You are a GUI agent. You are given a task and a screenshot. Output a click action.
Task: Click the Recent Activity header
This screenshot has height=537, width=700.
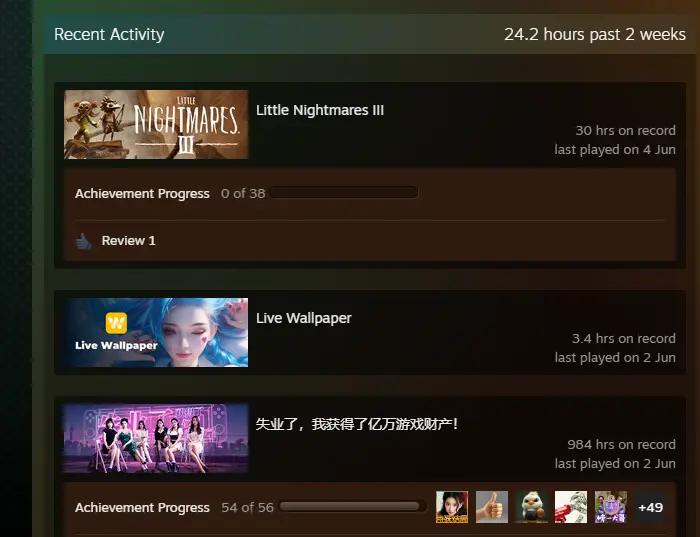[109, 34]
